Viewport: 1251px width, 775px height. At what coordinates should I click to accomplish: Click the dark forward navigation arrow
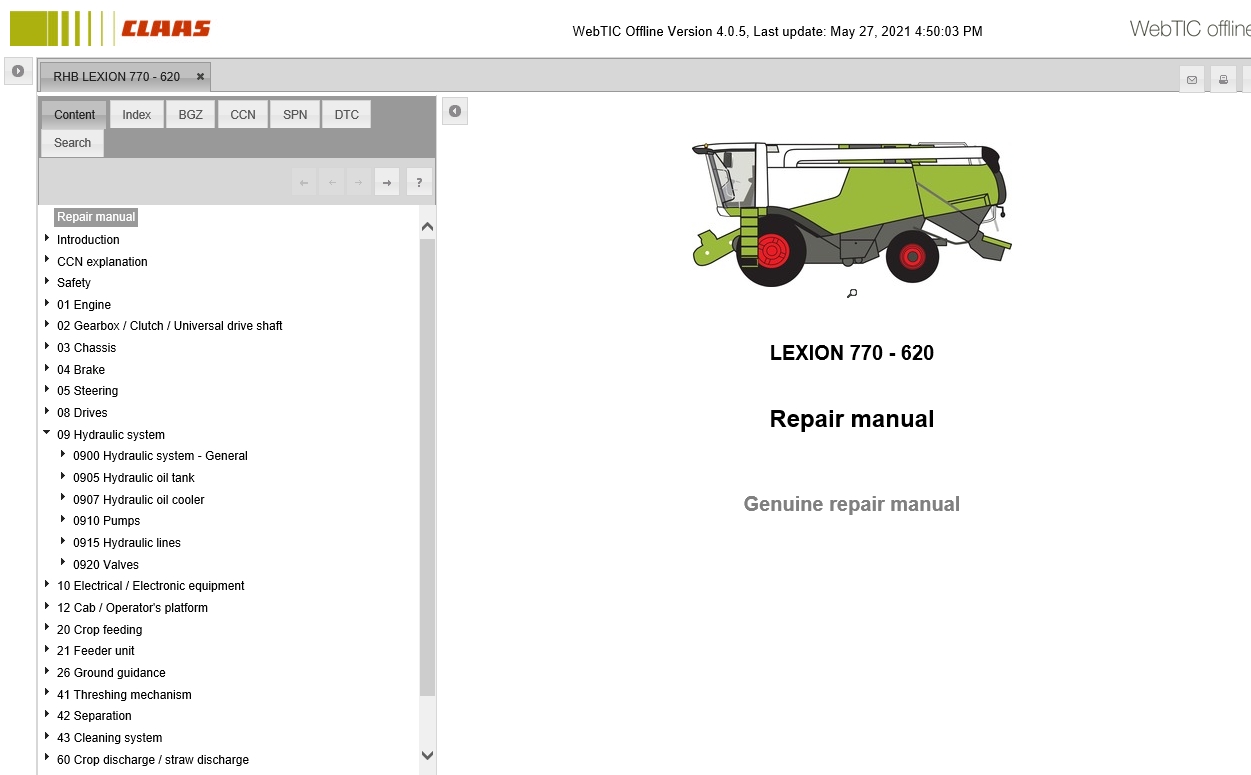click(386, 181)
